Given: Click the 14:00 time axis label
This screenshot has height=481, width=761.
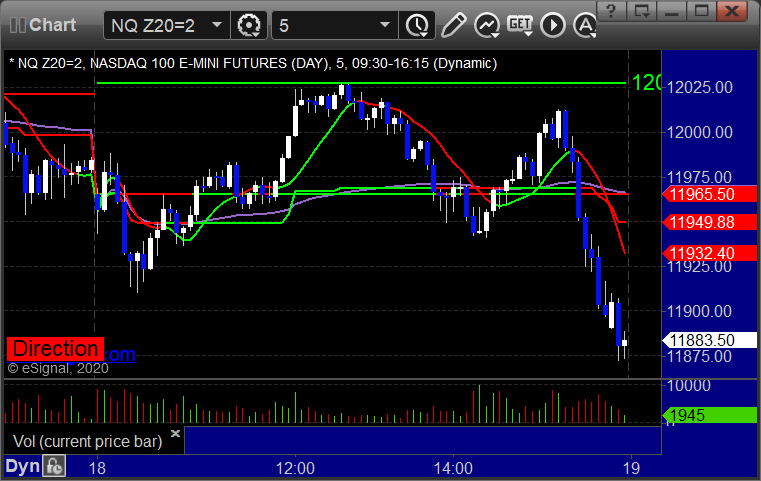Looking at the screenshot, I should click(453, 468).
